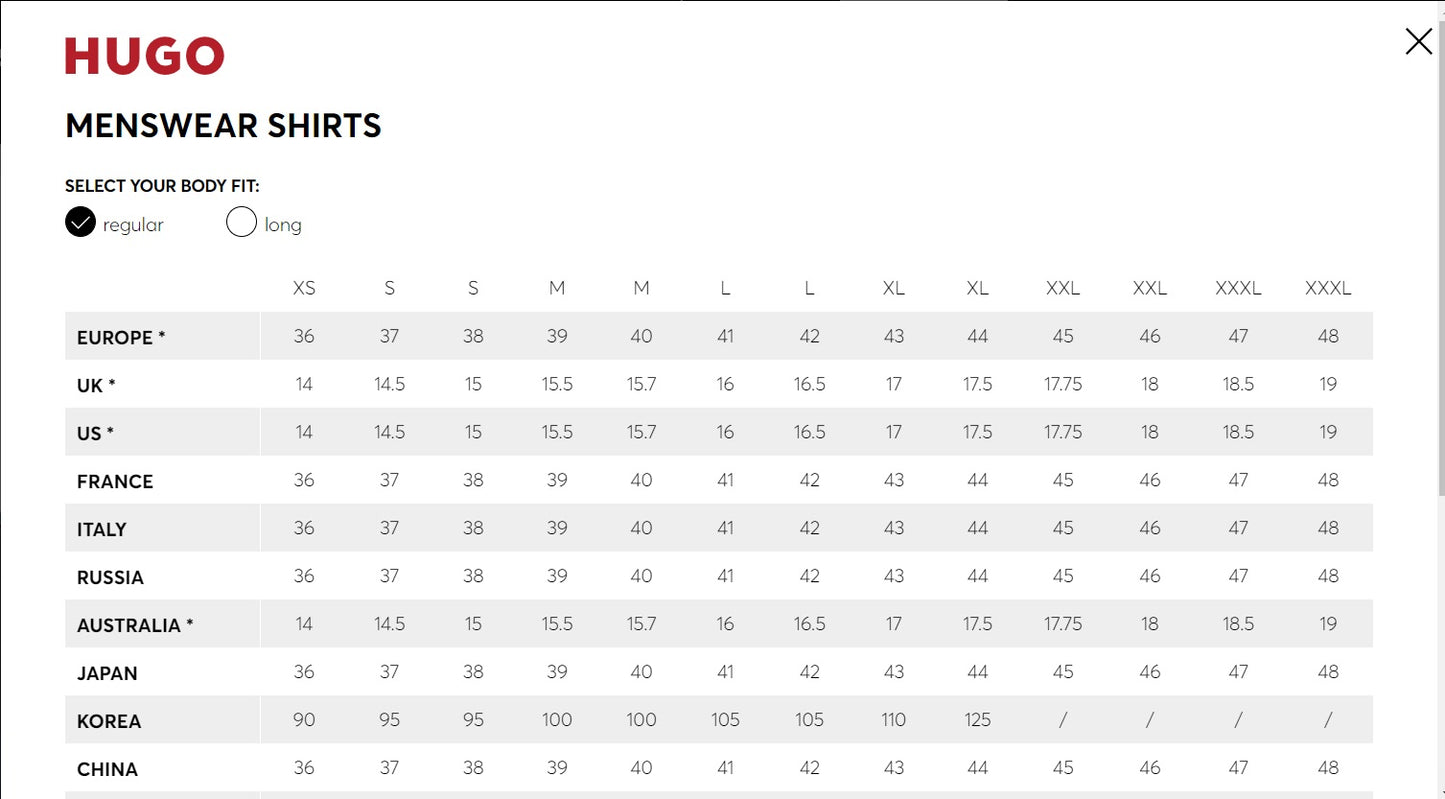Click the AUSTRALIA row label

135,626
